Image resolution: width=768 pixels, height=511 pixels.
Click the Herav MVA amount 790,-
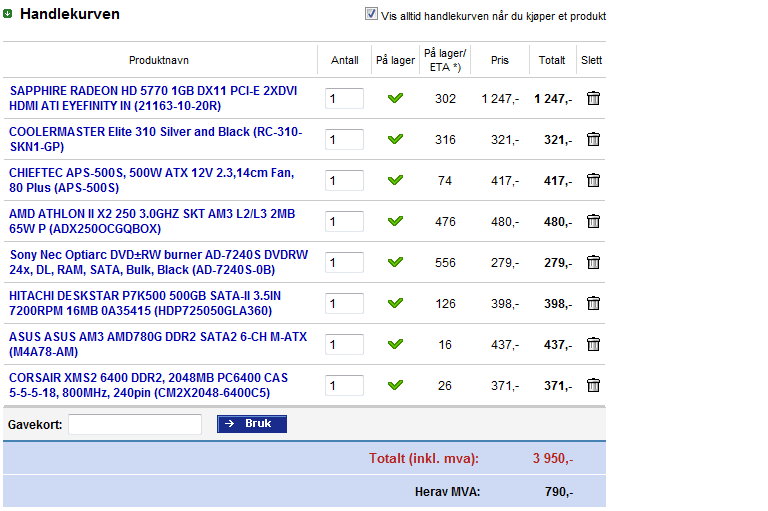tap(559, 492)
